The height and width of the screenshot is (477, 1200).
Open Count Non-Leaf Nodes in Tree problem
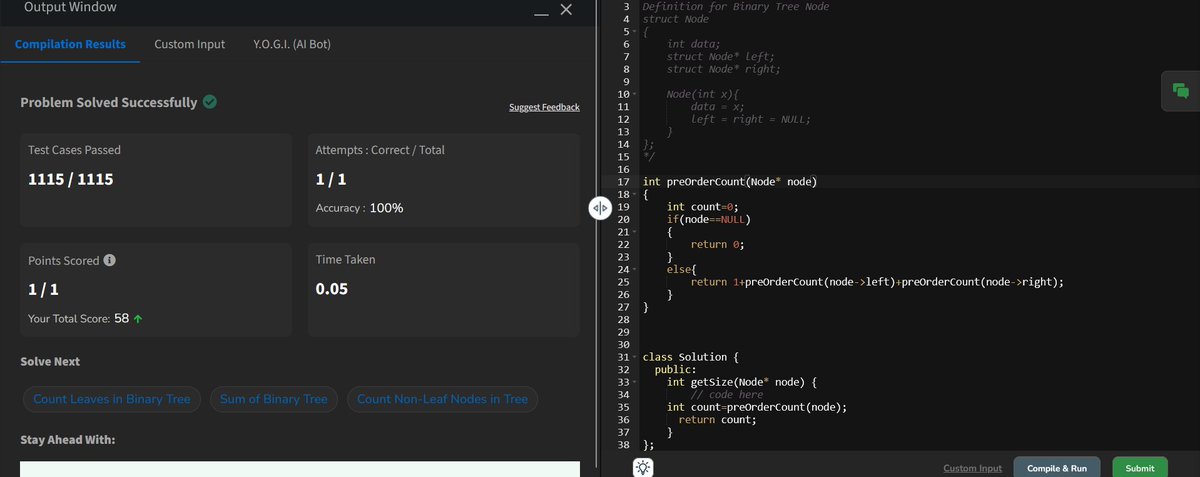(442, 399)
